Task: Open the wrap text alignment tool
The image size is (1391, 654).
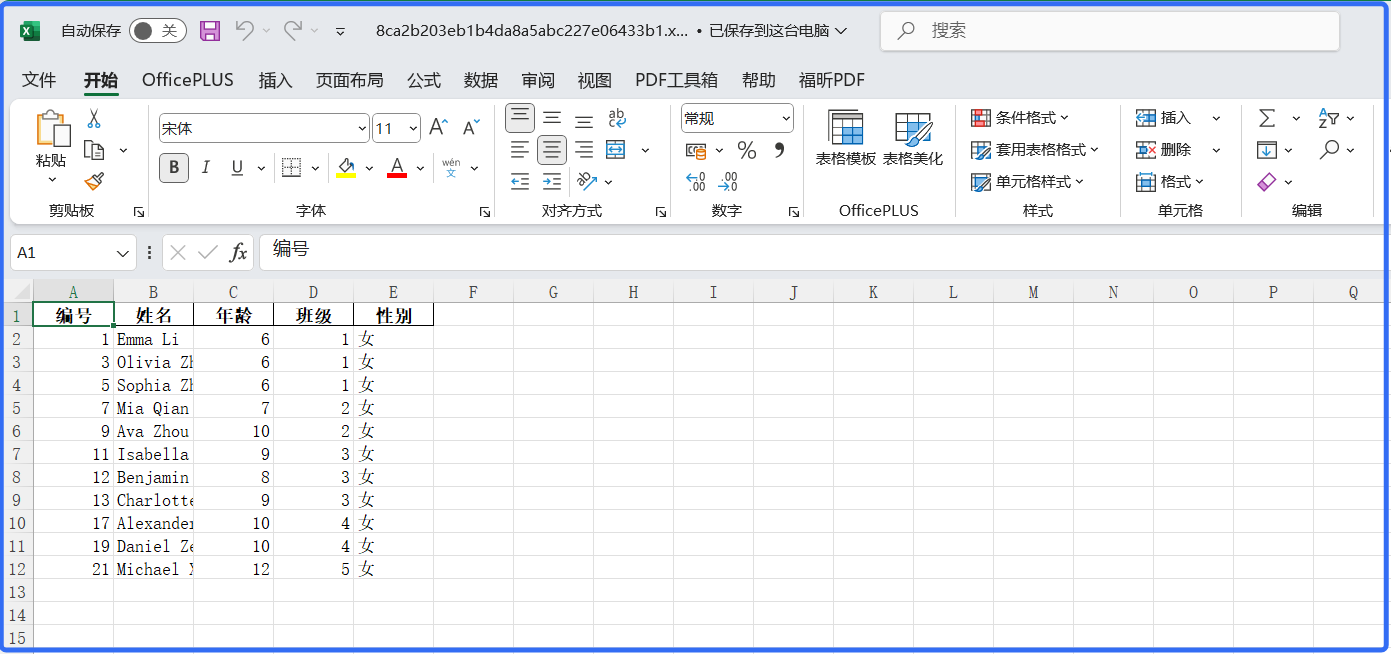Action: (618, 118)
